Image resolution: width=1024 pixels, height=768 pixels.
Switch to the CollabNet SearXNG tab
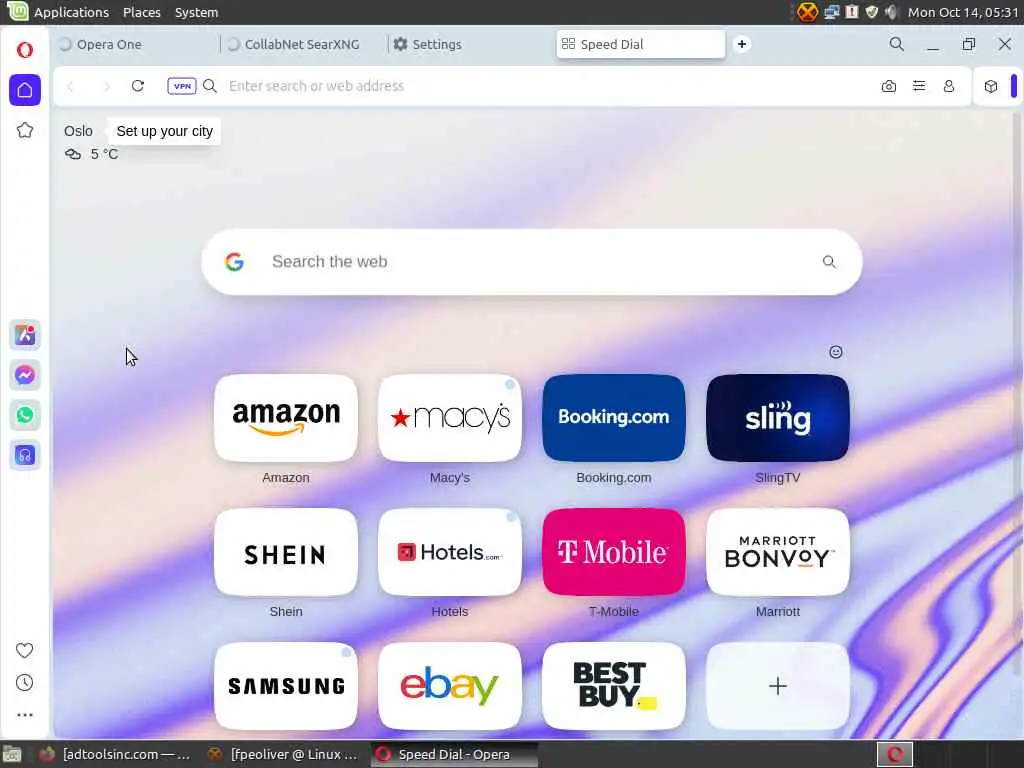click(x=303, y=44)
